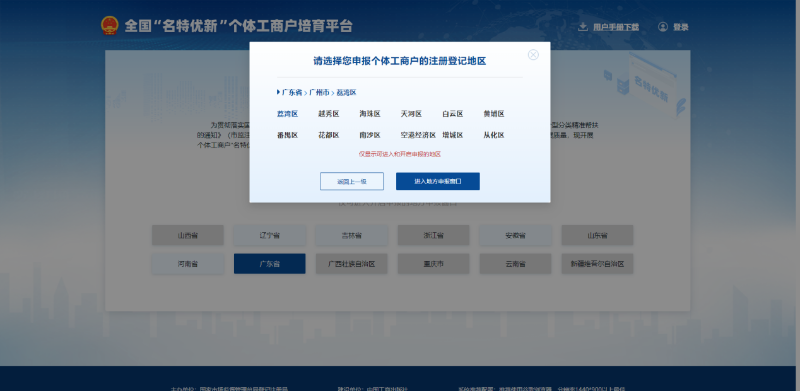
Task: Choose the 荔湾区 district option
Action: 287,114
